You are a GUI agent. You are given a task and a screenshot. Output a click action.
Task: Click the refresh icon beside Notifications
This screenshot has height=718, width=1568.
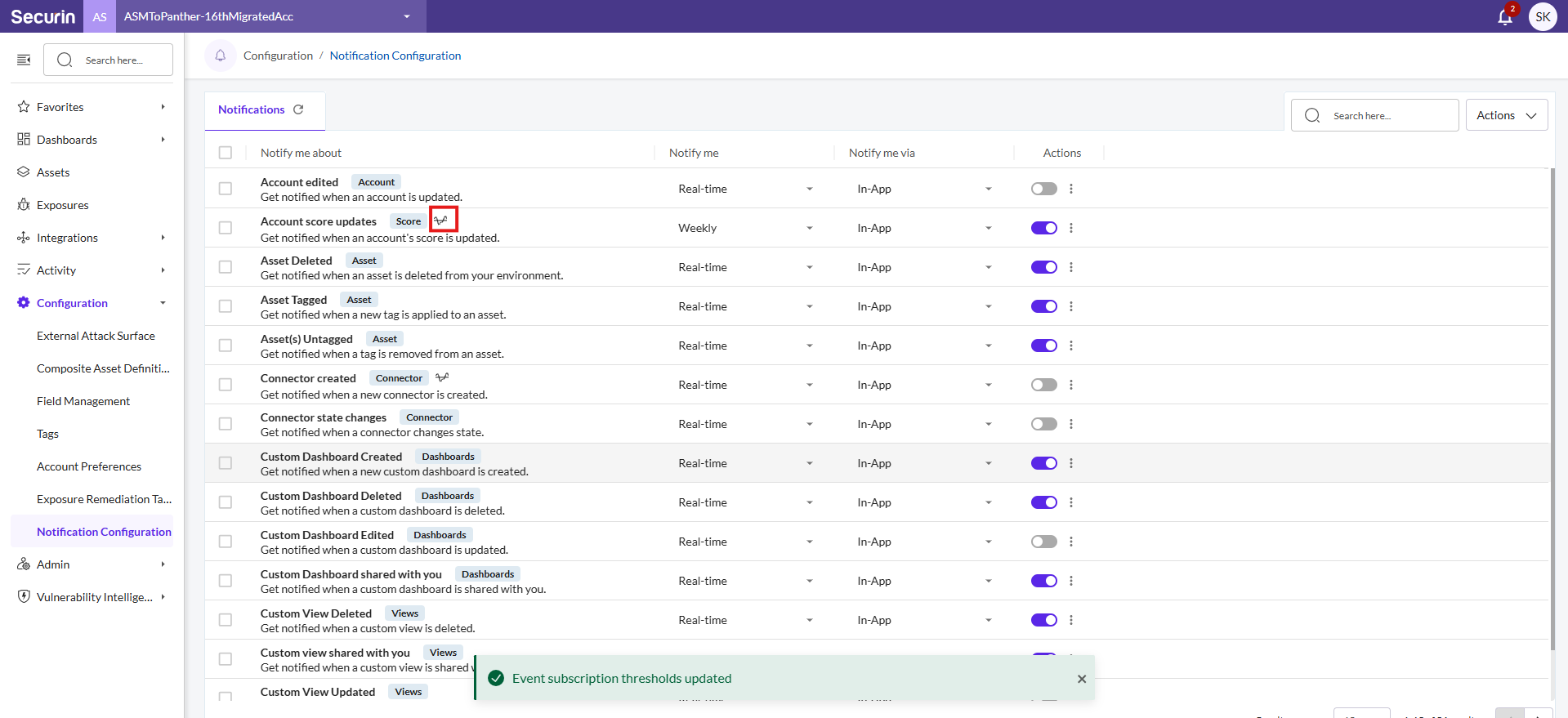click(298, 109)
